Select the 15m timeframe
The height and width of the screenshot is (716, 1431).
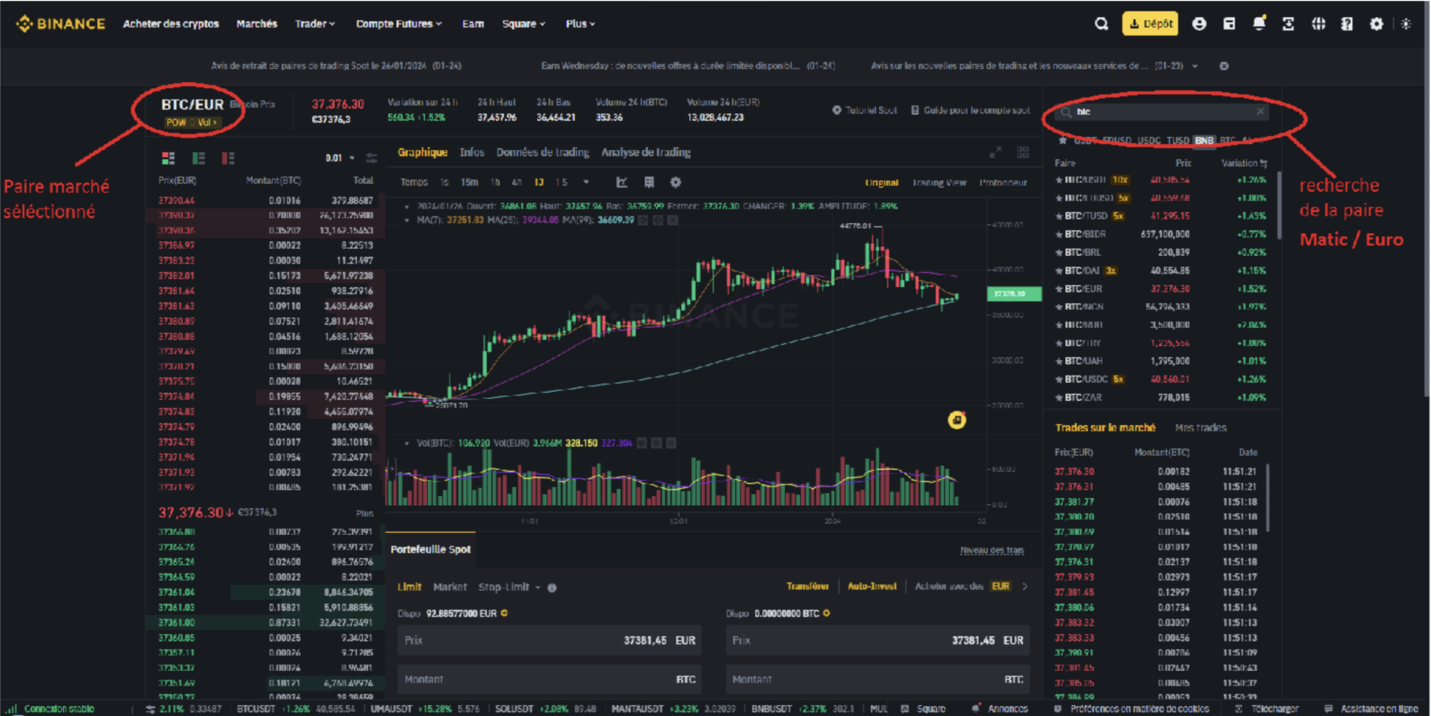tap(469, 182)
